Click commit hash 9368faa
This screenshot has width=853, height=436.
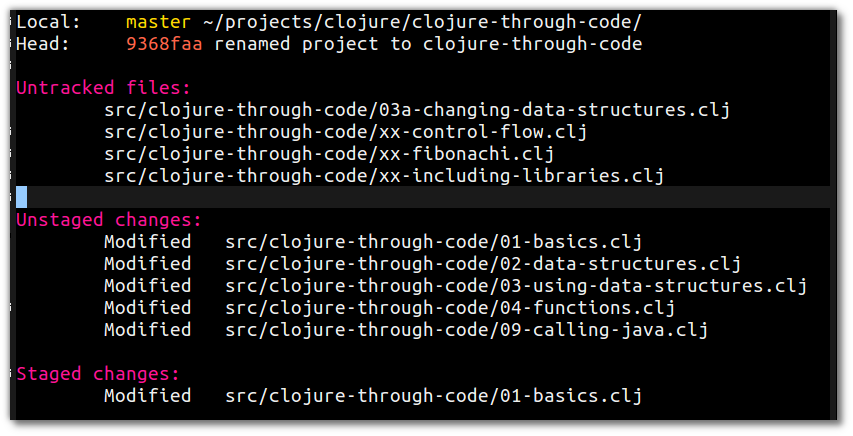(x=164, y=44)
